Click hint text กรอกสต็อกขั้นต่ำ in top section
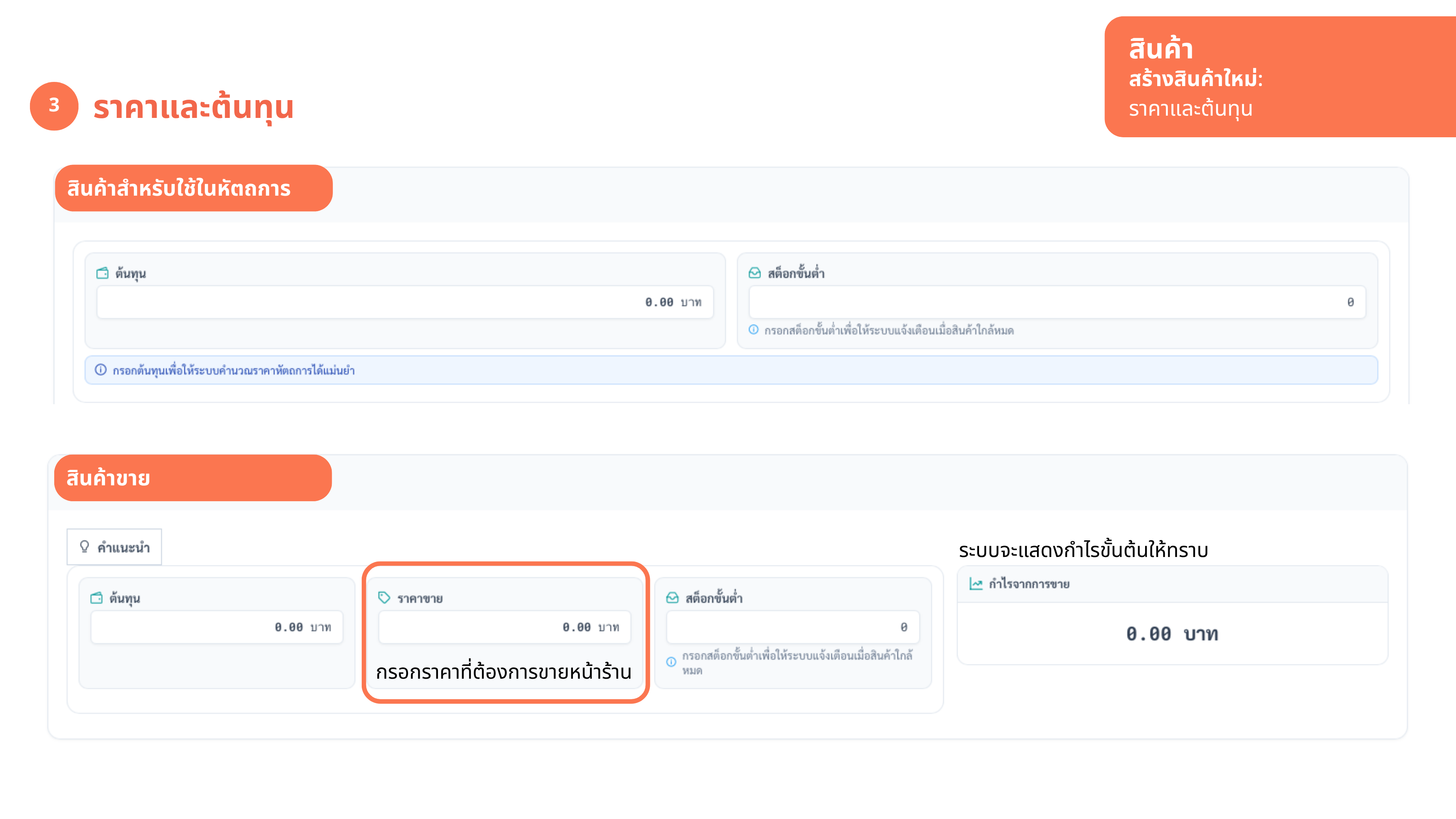This screenshot has width=1456, height=819. [x=889, y=330]
